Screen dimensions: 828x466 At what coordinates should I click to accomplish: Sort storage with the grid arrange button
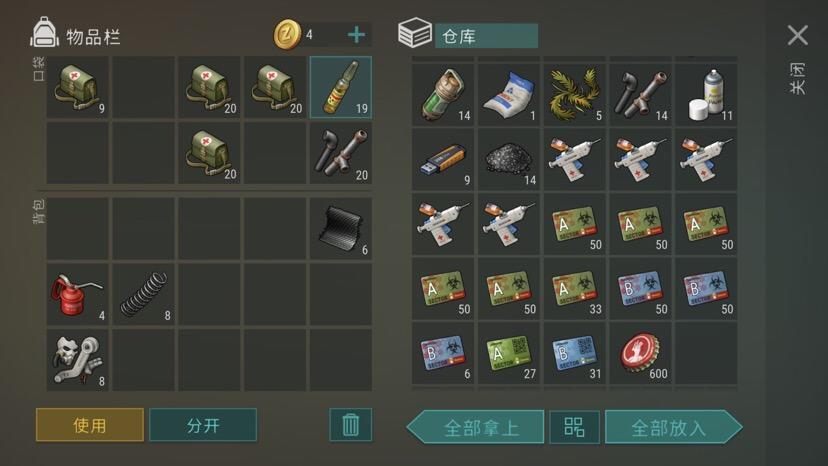pos(575,427)
